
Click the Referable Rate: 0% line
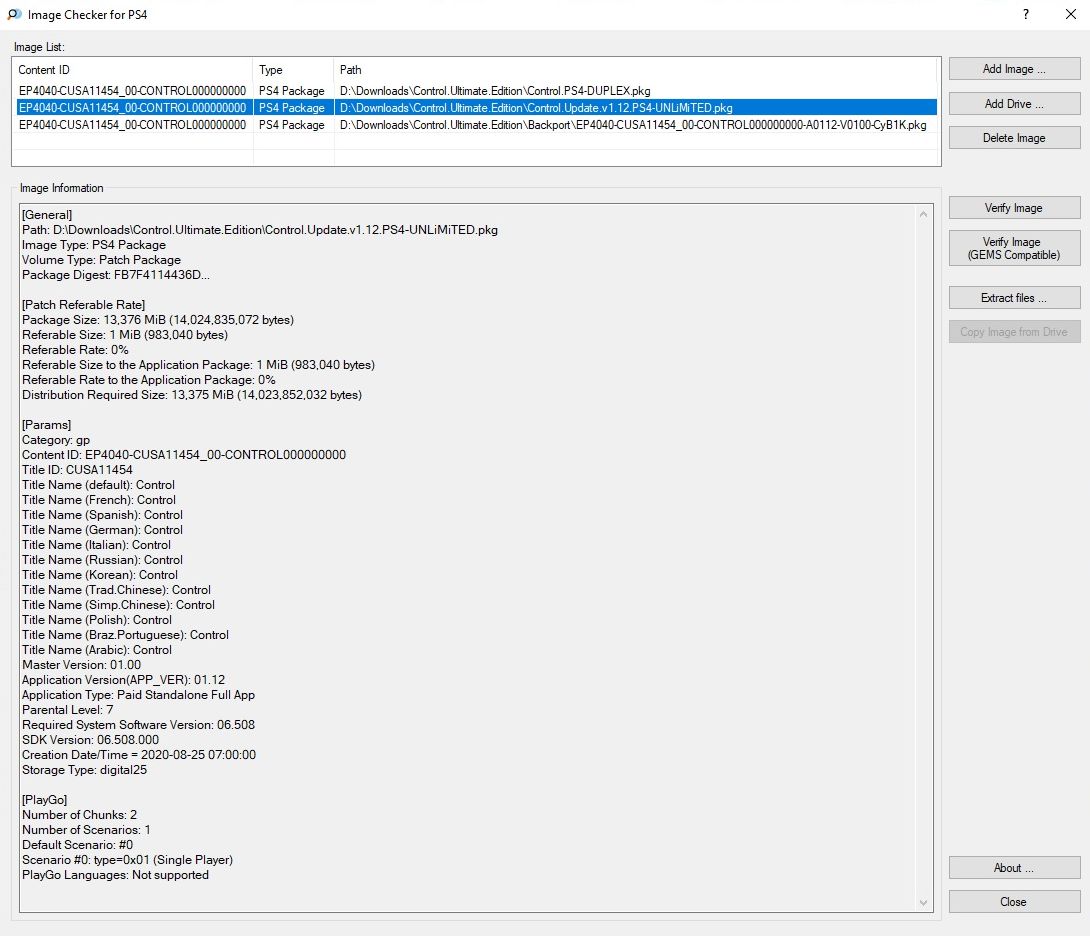pos(75,350)
